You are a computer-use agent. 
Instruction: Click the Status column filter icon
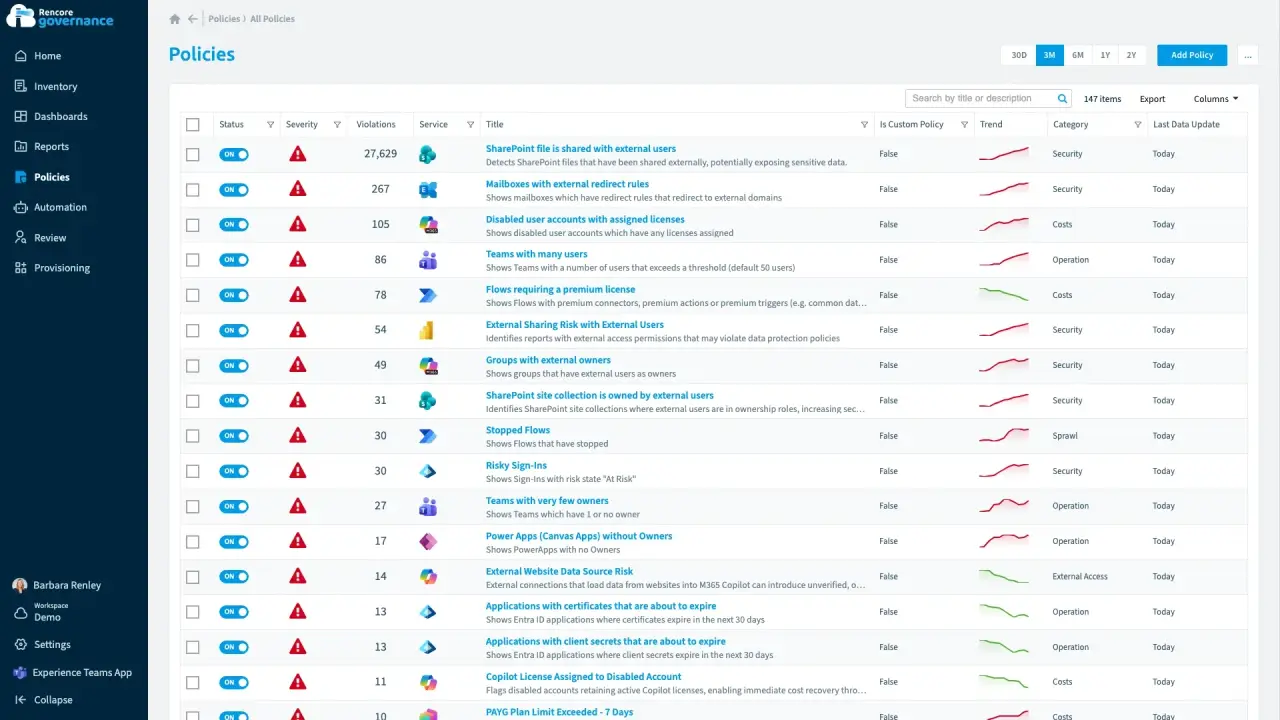270,125
